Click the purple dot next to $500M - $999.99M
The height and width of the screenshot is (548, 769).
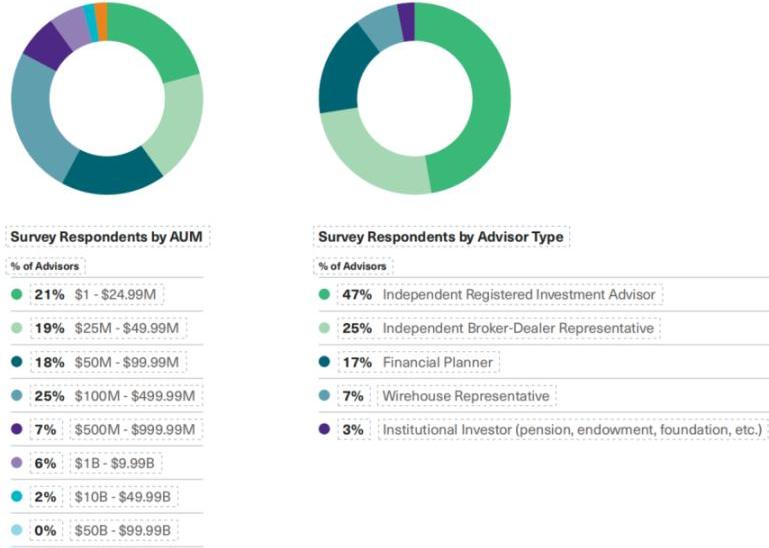[16, 429]
